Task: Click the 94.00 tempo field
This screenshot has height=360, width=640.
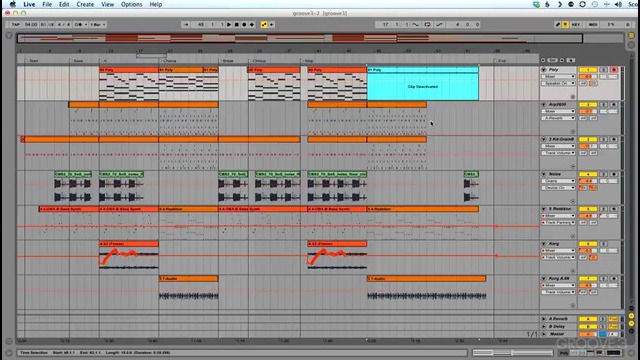Action: tap(31, 24)
